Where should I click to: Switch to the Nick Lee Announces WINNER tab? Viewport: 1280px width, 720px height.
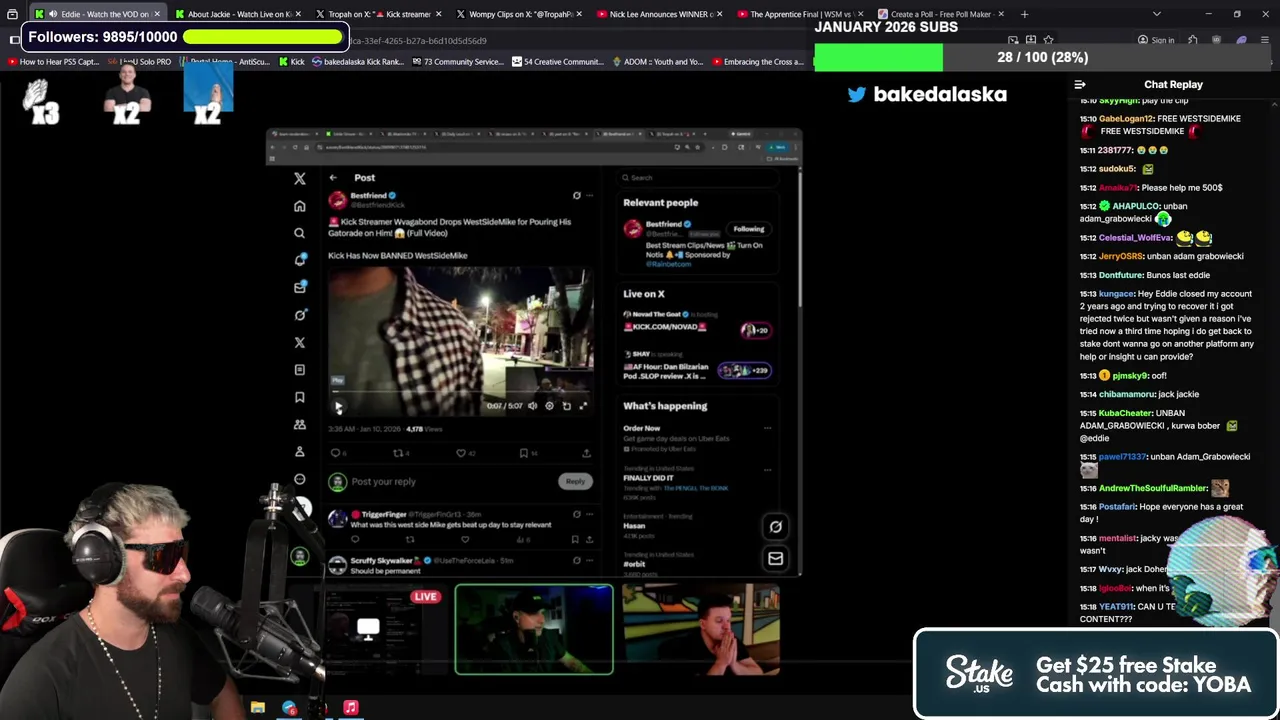click(x=660, y=14)
